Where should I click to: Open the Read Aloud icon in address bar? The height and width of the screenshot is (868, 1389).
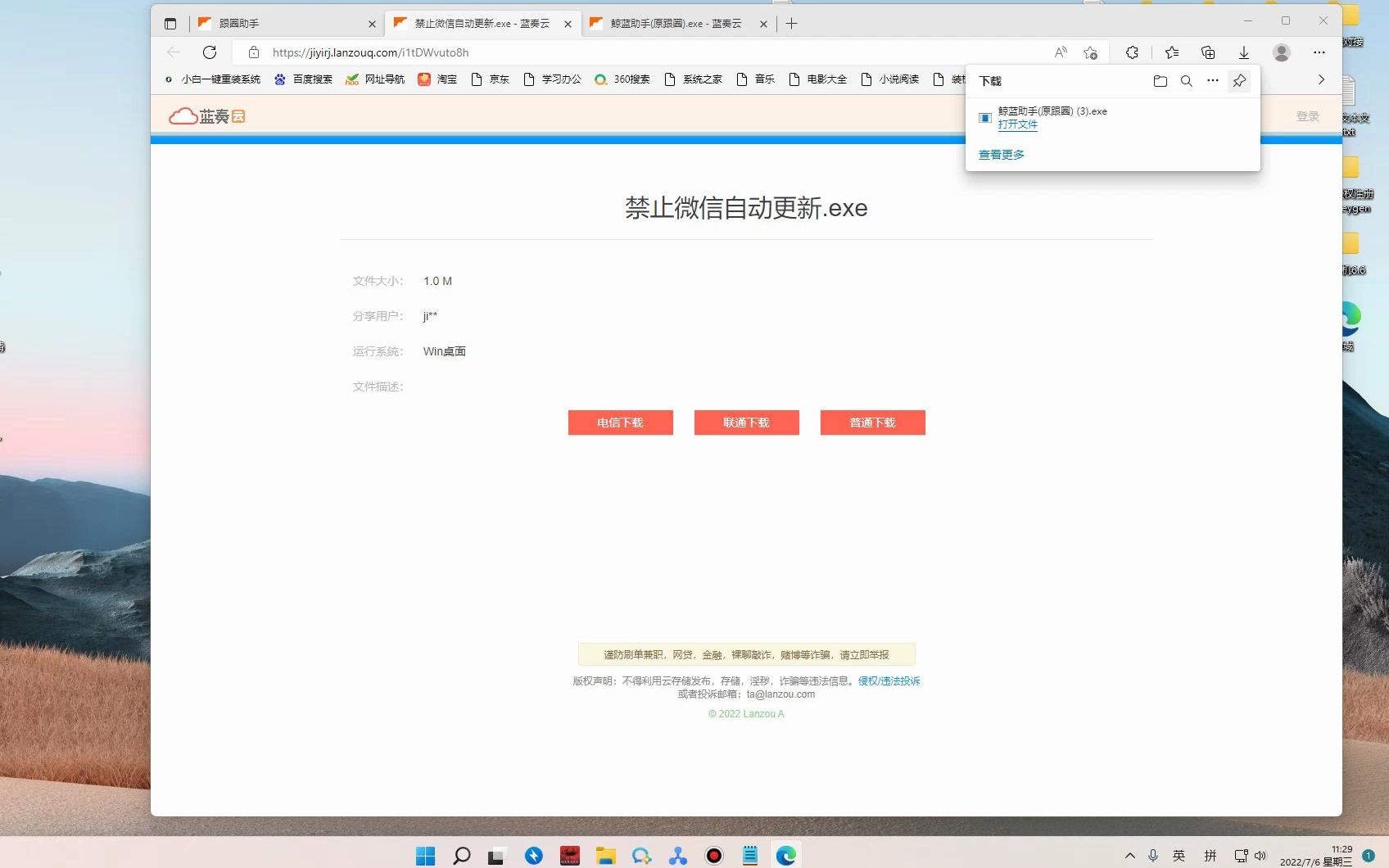[x=1061, y=52]
